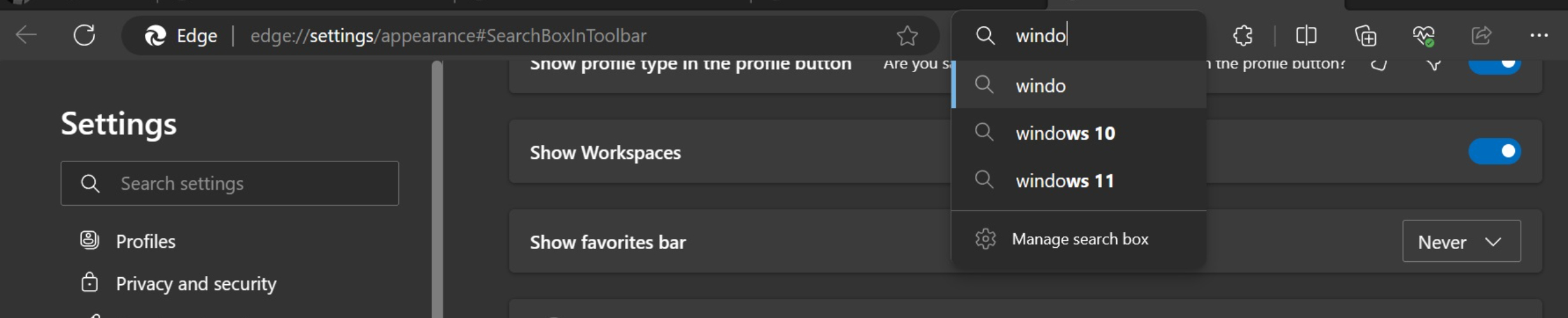Open Privacy and security settings section

pos(196,284)
